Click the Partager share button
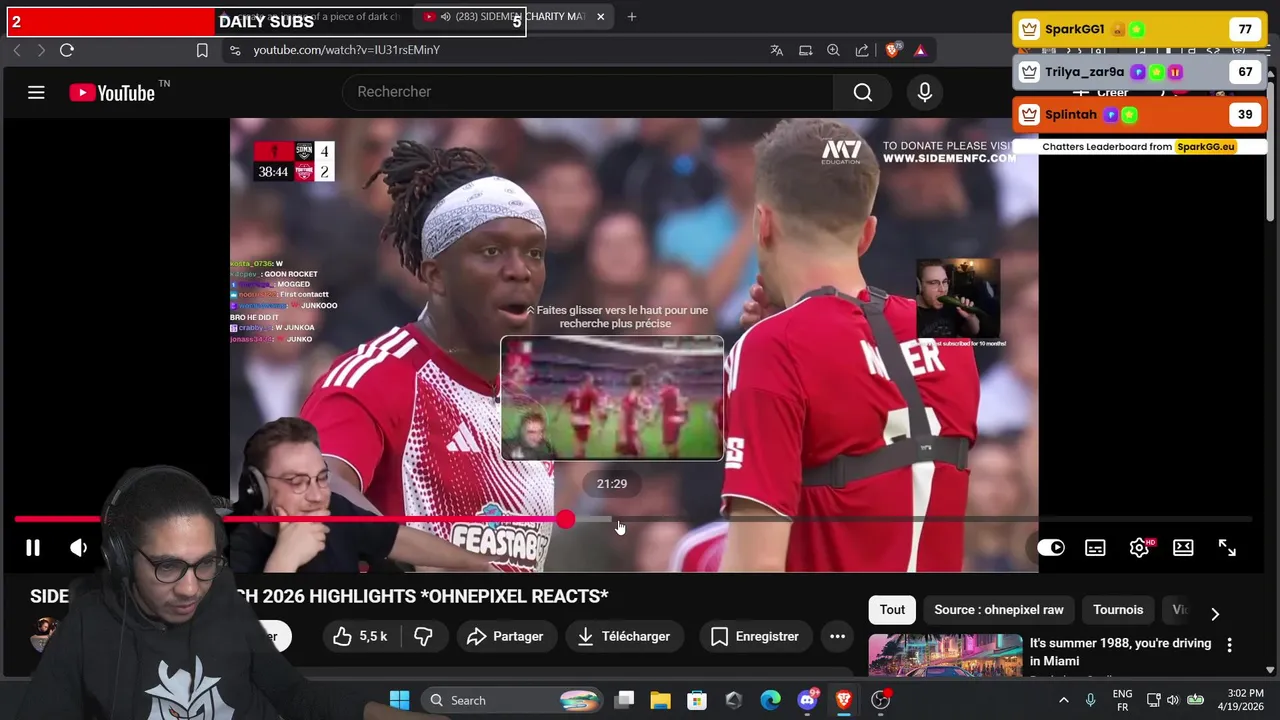This screenshot has height=720, width=1280. pos(505,636)
